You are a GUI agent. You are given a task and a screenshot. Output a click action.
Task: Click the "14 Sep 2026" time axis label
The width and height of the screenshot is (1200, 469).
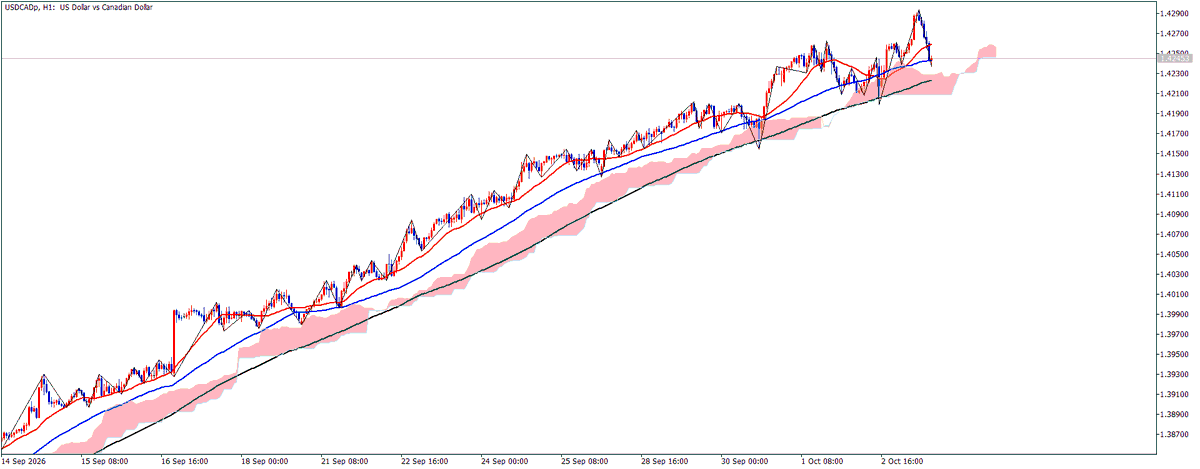pos(24,462)
